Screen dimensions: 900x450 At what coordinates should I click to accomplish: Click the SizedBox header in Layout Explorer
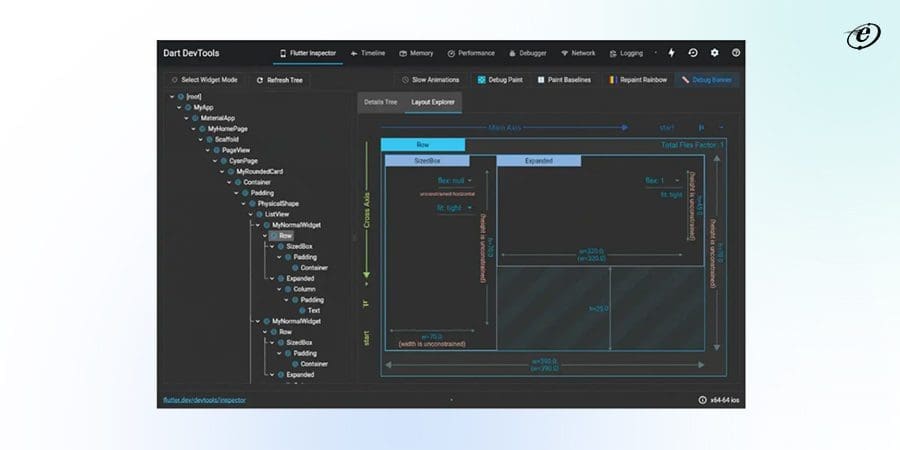[x=427, y=161]
